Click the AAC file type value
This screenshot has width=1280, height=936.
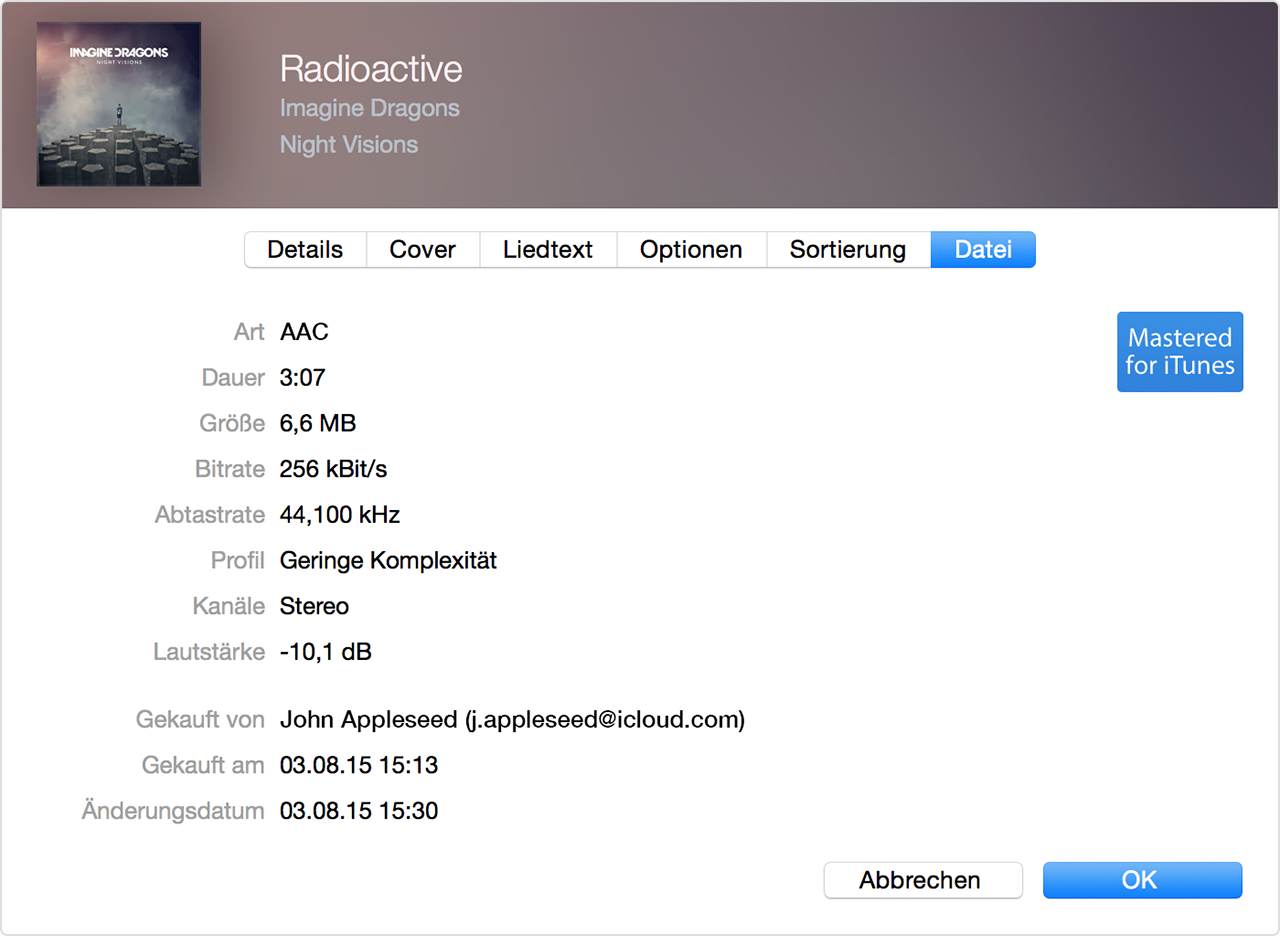point(304,332)
